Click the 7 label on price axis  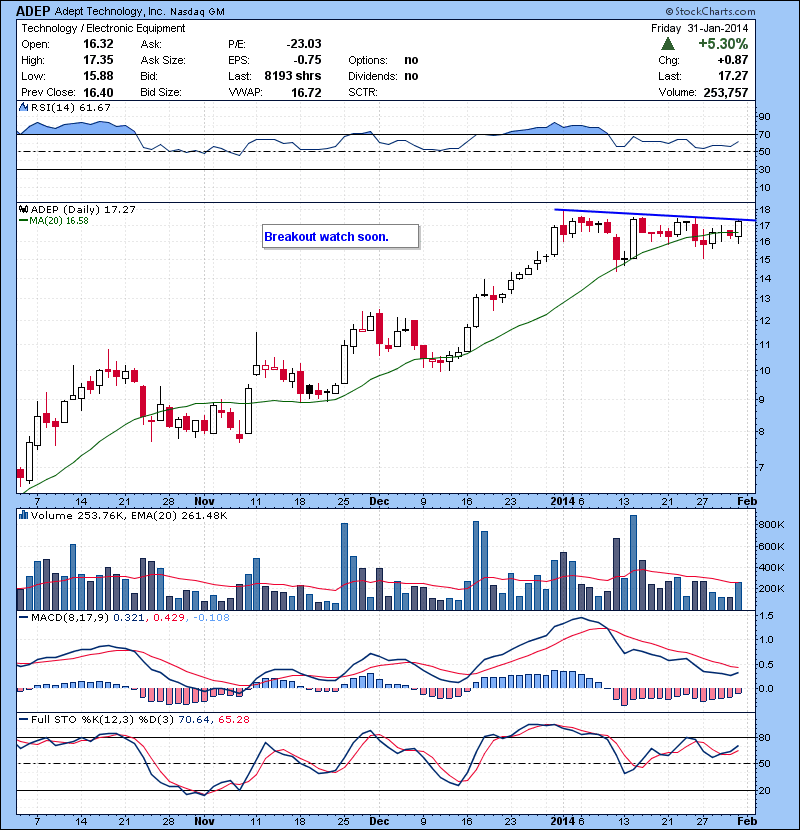[762, 467]
